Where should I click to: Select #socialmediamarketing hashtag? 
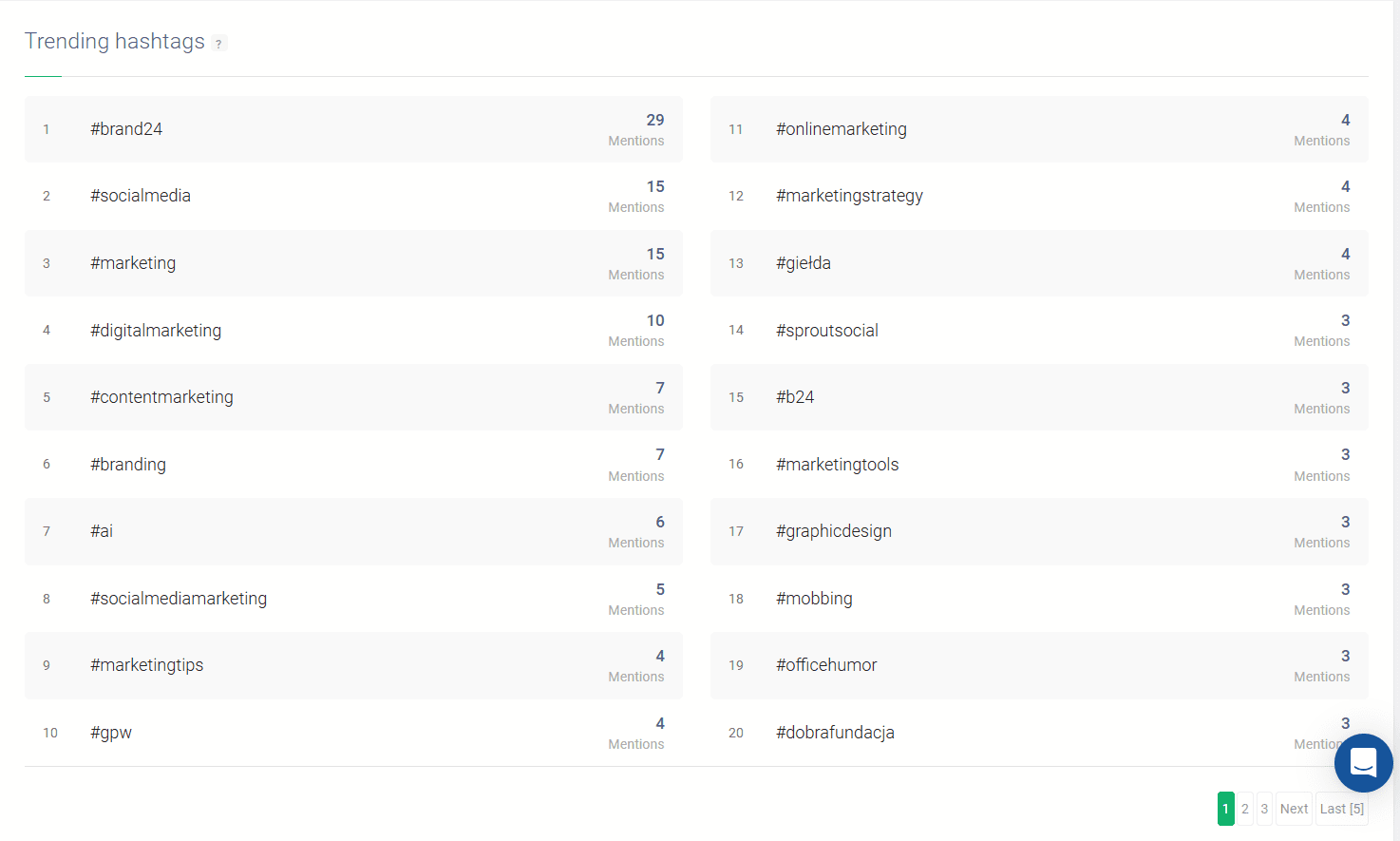click(179, 599)
